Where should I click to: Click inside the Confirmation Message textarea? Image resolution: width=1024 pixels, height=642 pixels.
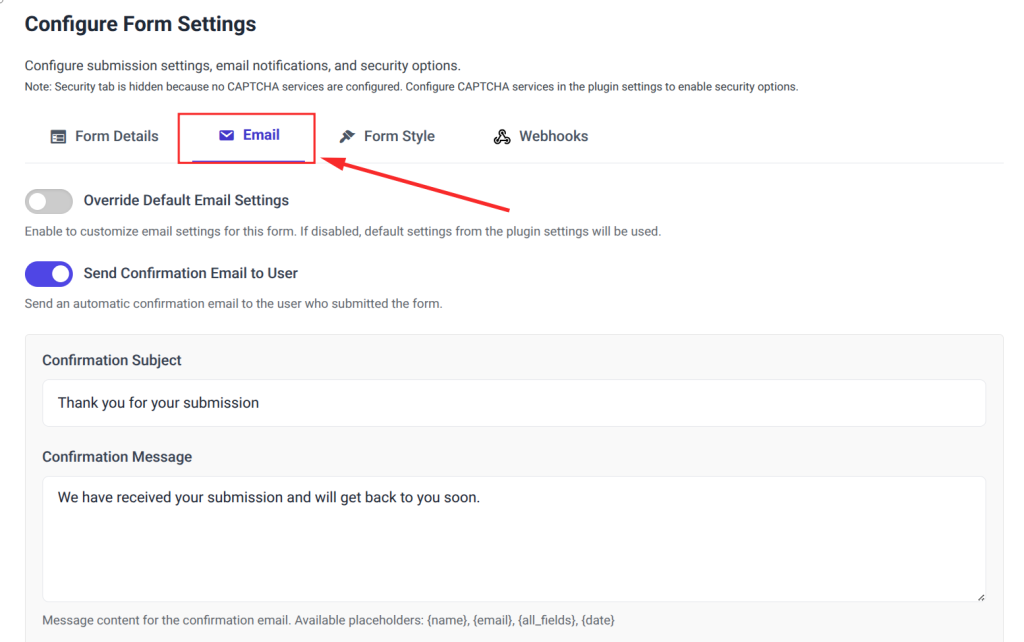pyautogui.click(x=514, y=539)
